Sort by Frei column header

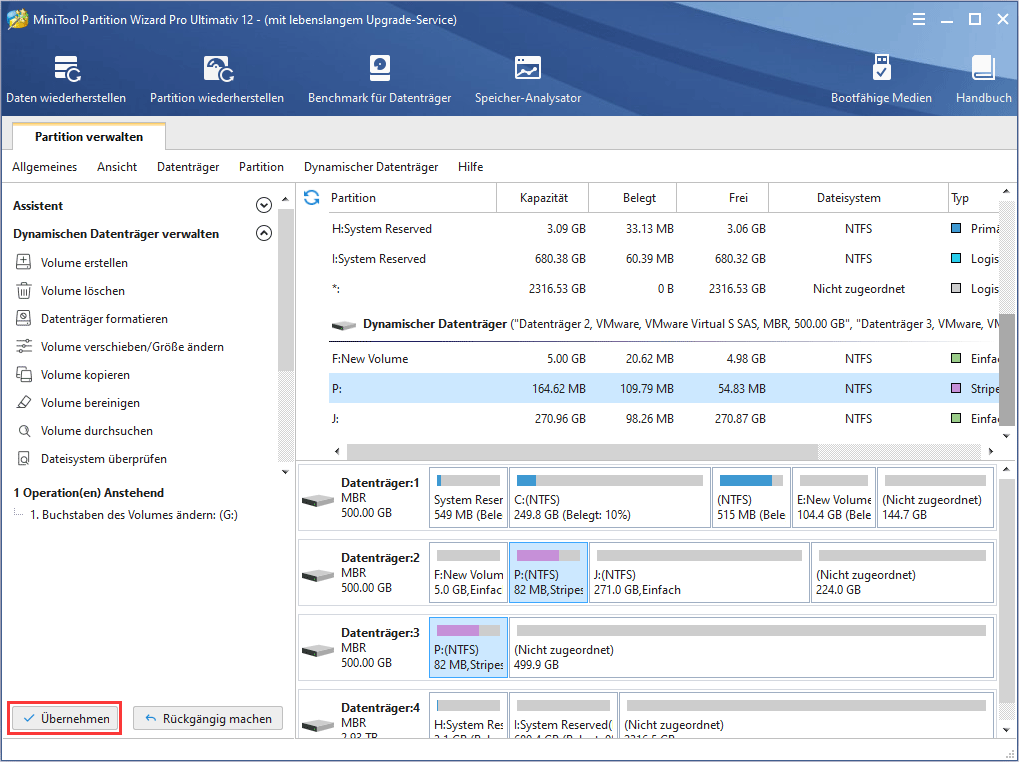[x=723, y=197]
